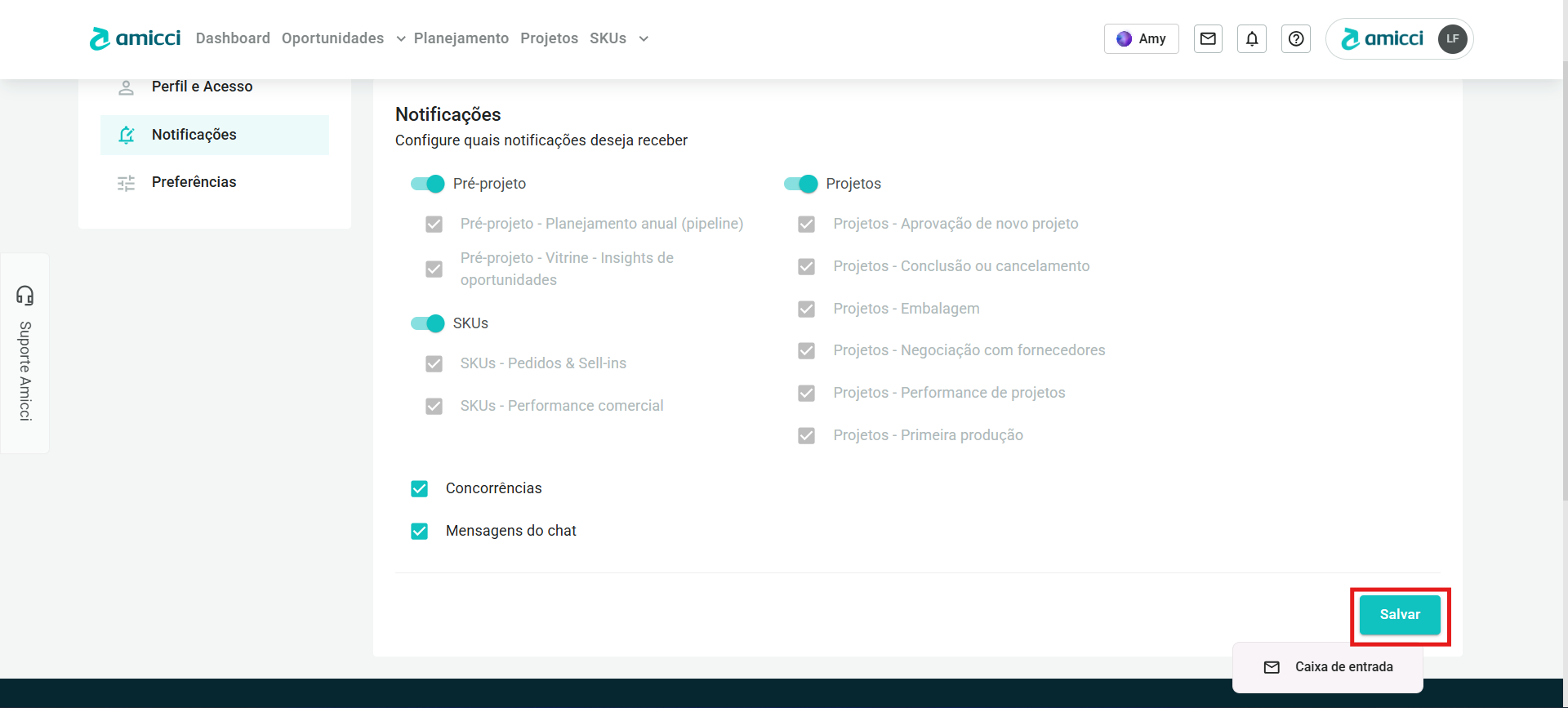This screenshot has height=708, width=1568.
Task: Click the Suporte Amicci headset icon
Action: [x=25, y=295]
